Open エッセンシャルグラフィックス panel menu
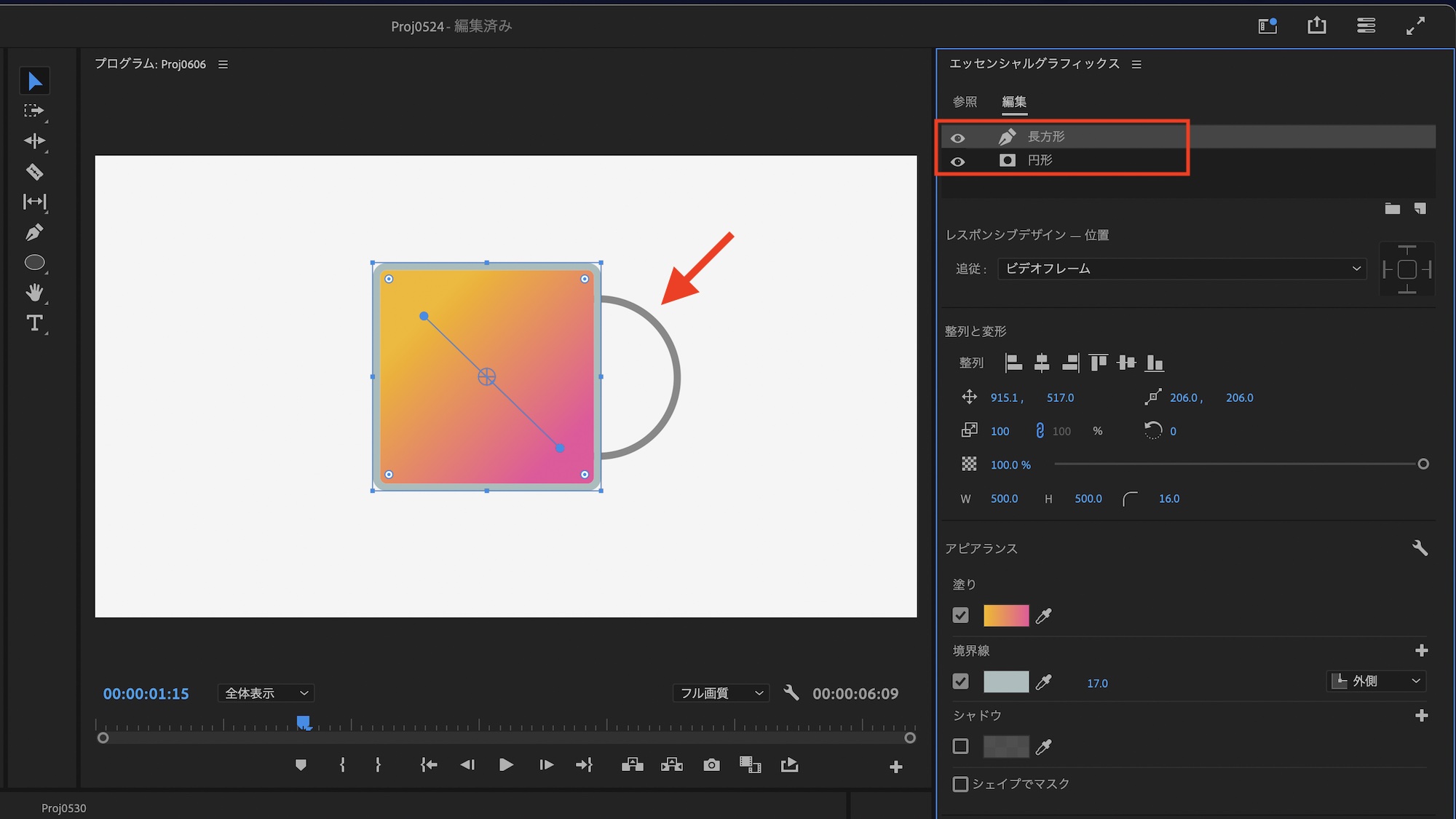This screenshot has height=819, width=1456. (1136, 64)
